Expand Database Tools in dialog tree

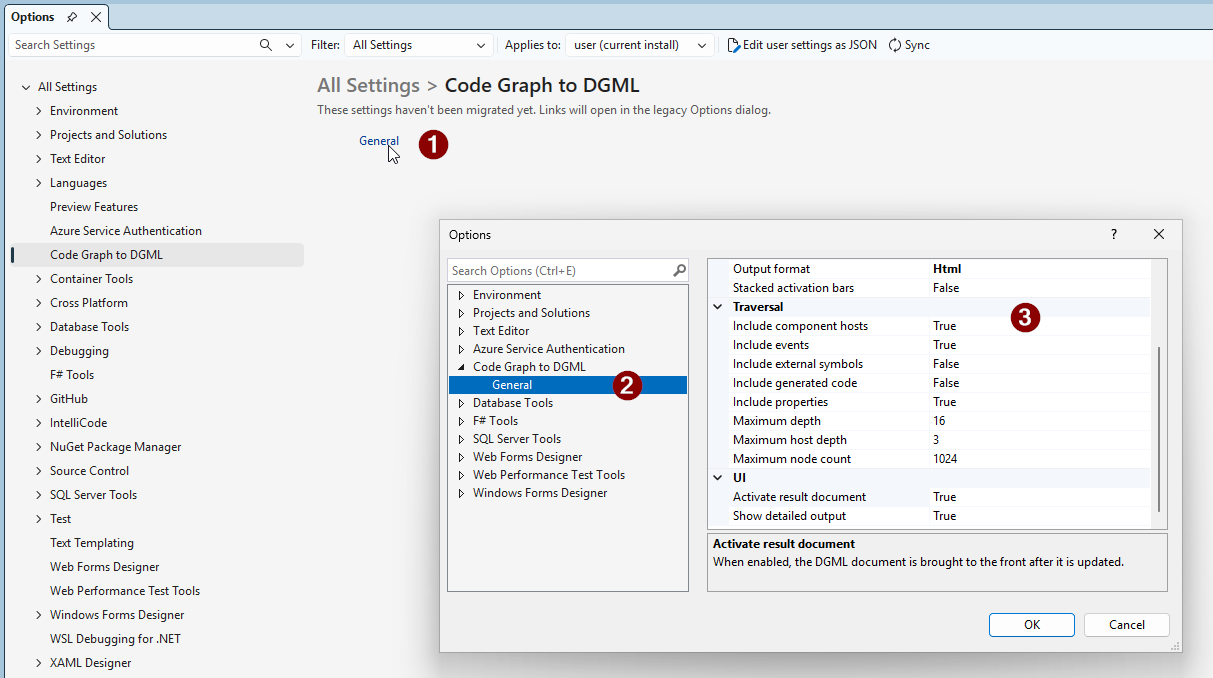tap(462, 403)
